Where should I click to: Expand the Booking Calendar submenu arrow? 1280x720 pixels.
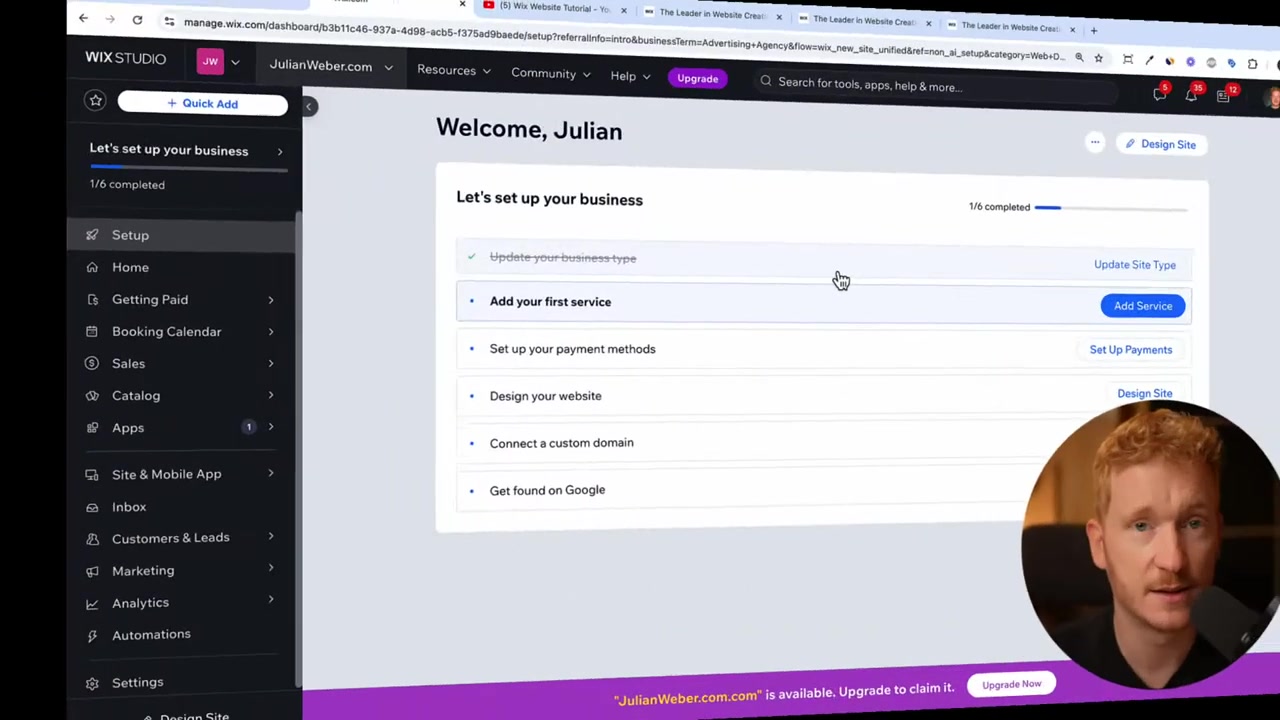coord(271,331)
